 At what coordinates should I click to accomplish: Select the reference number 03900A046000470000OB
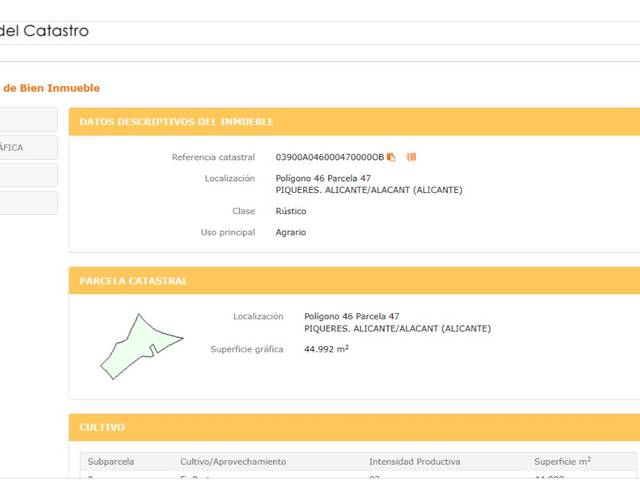coord(329,157)
